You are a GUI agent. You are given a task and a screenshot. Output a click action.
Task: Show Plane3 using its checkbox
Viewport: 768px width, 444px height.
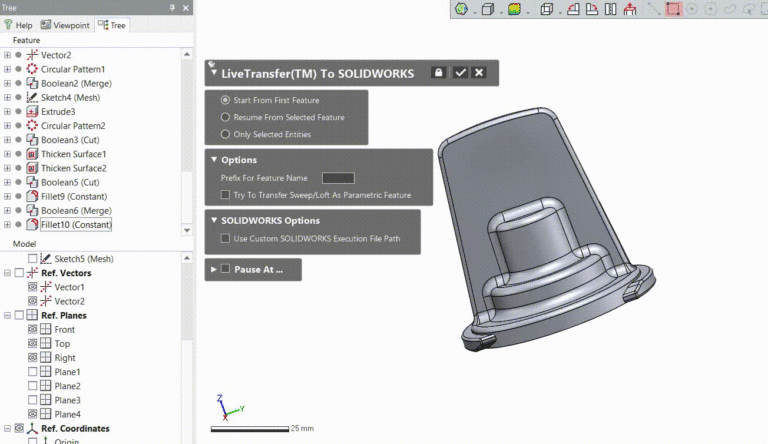[32, 400]
